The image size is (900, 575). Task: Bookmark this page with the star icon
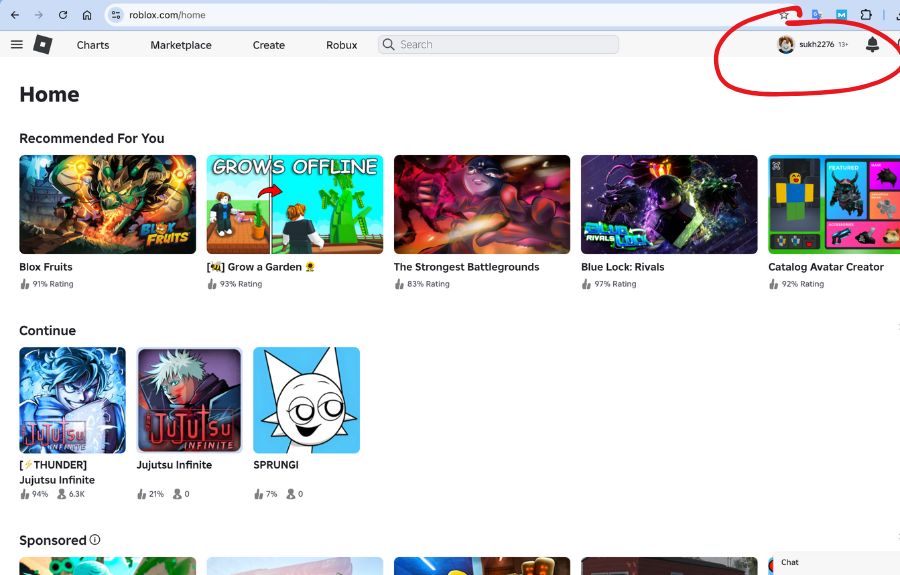[x=783, y=15]
